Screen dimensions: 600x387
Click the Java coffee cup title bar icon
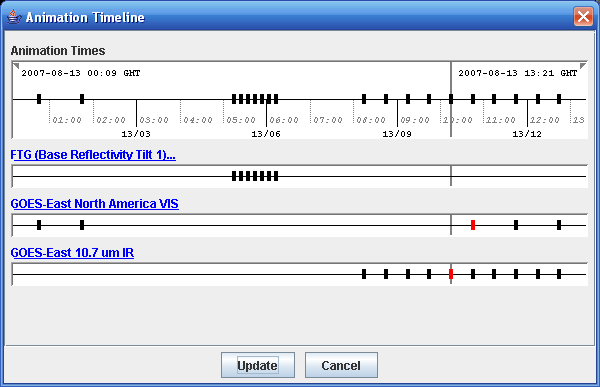point(14,17)
